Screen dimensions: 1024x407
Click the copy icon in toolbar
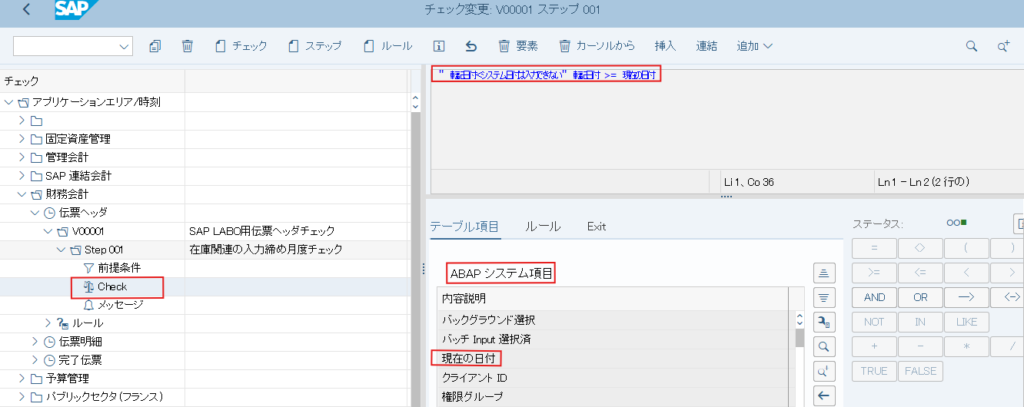tap(155, 46)
